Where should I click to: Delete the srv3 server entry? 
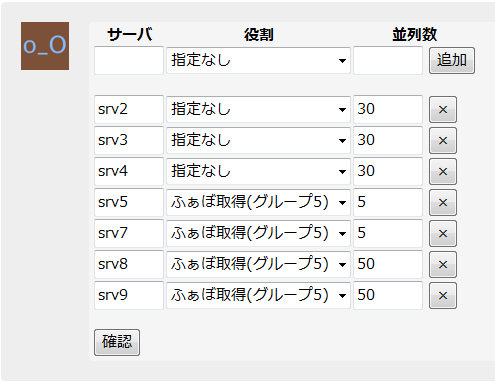(443, 141)
